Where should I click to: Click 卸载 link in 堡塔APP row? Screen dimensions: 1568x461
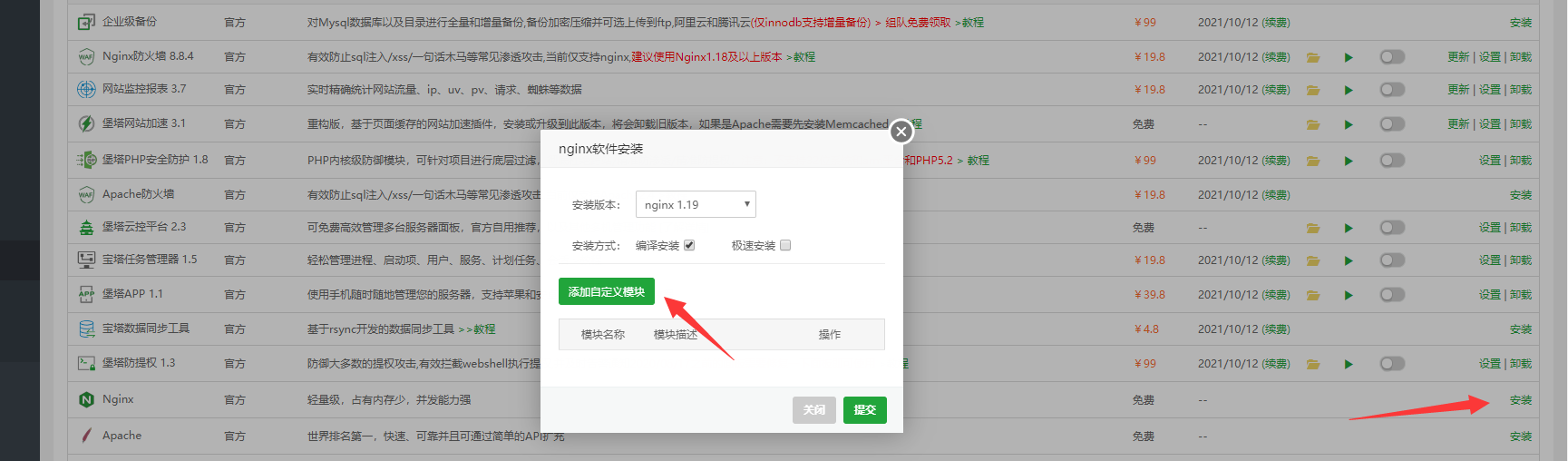point(1521,295)
